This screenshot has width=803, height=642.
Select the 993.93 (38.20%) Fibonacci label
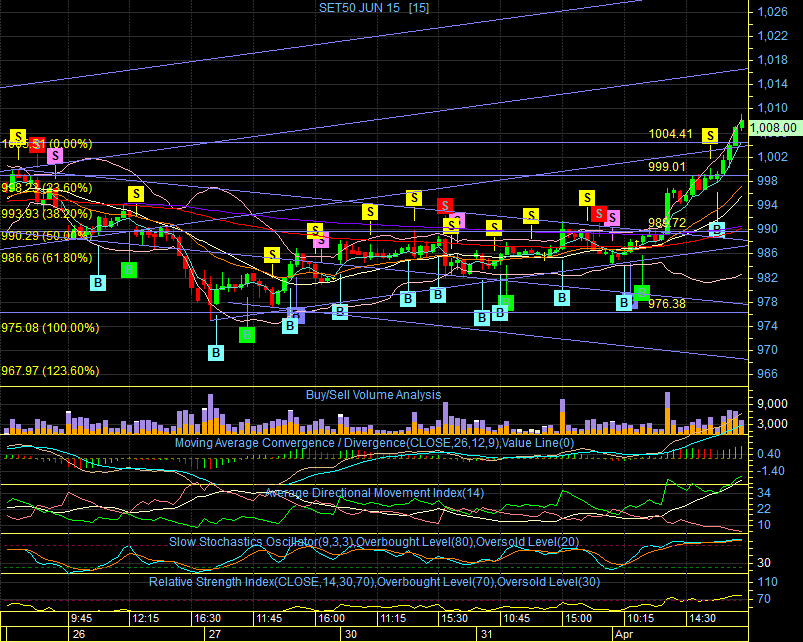47,213
